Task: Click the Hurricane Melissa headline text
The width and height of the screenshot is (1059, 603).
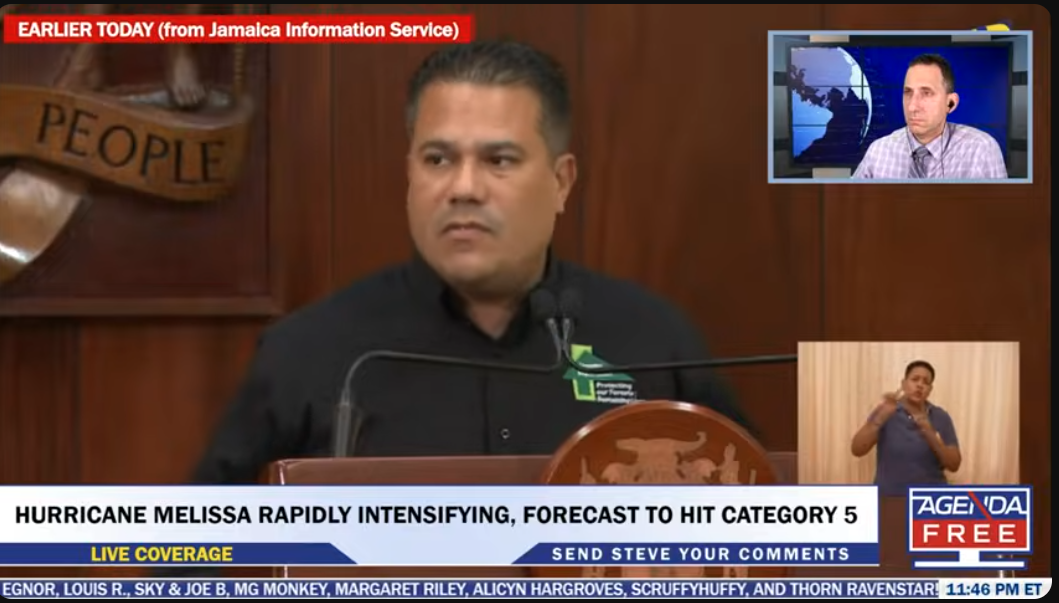Action: (x=436, y=515)
